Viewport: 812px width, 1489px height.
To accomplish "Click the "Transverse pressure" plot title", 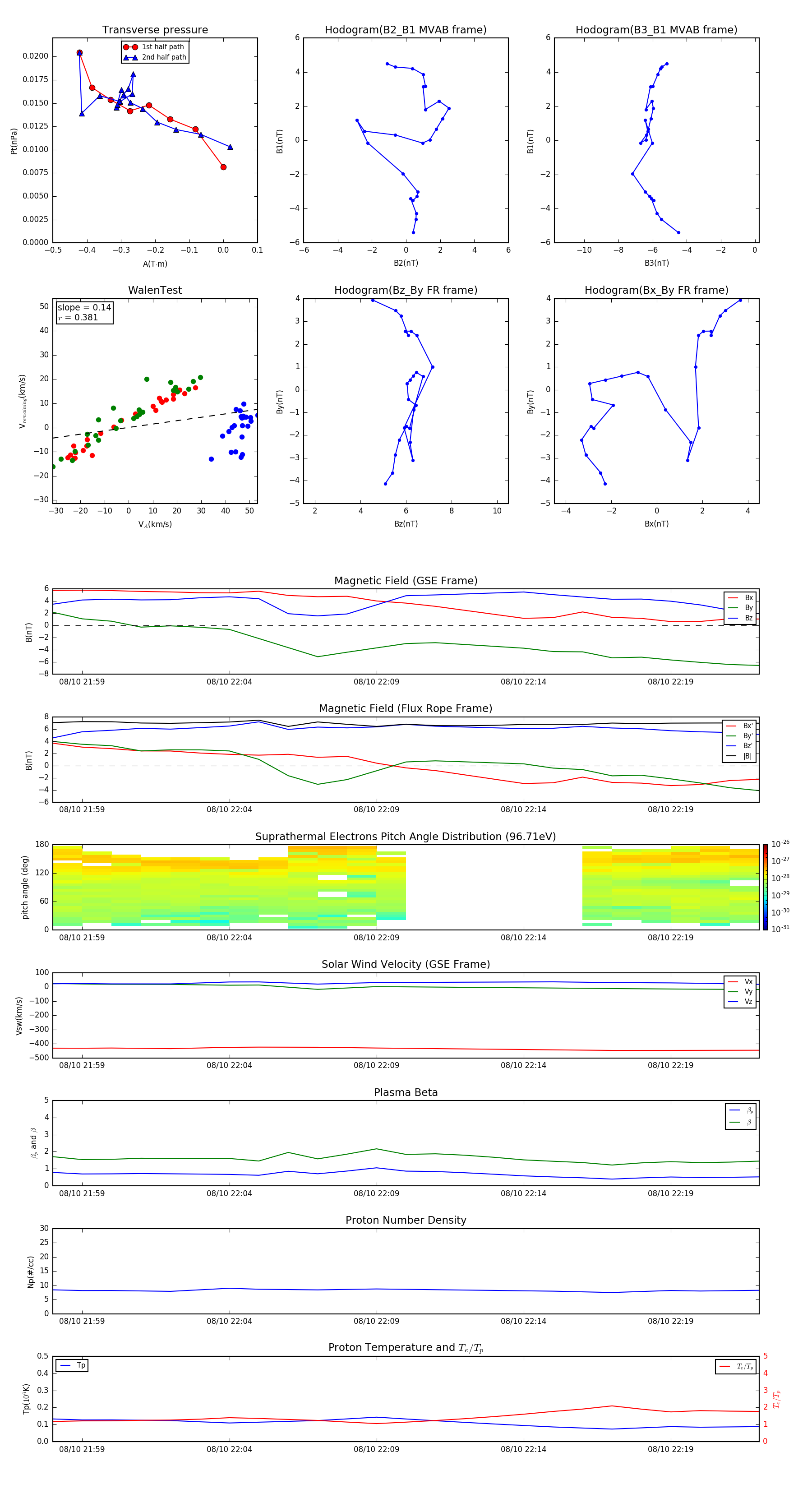I will click(155, 30).
